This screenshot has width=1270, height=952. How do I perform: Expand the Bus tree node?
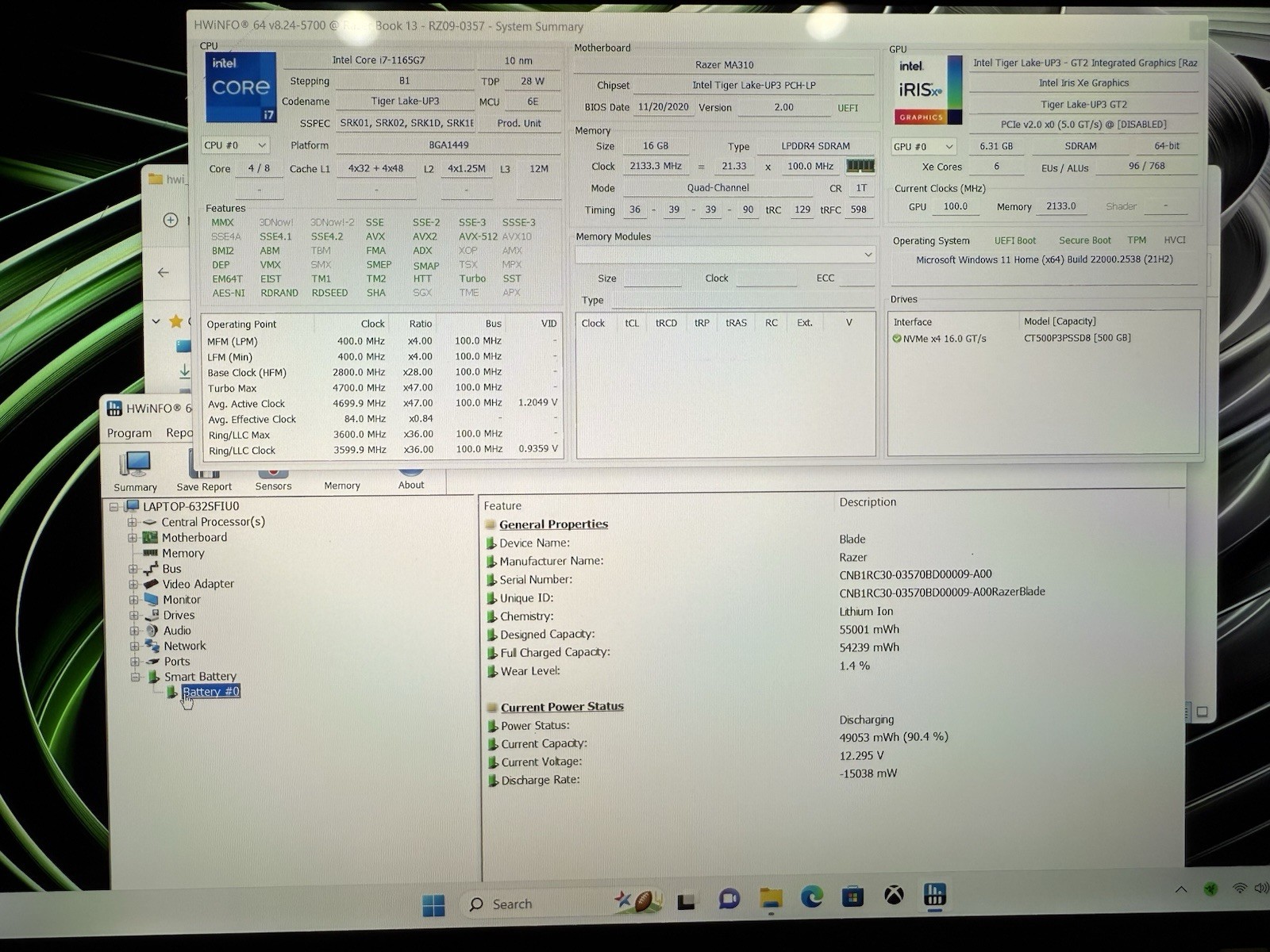tap(133, 569)
